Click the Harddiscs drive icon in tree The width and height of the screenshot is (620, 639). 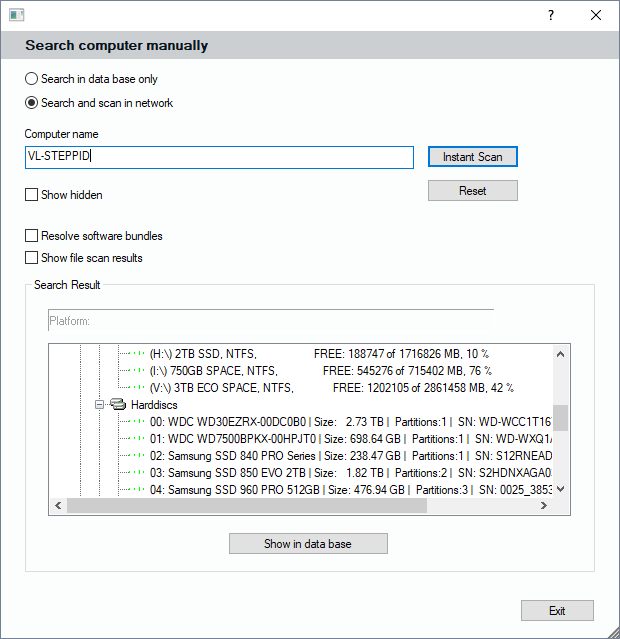(x=118, y=405)
